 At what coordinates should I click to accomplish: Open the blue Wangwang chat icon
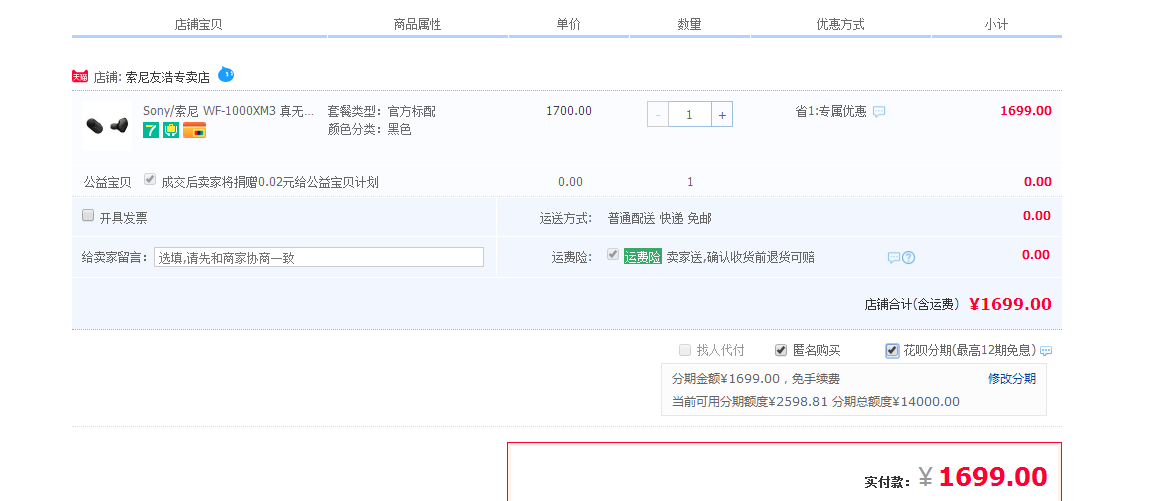[226, 74]
